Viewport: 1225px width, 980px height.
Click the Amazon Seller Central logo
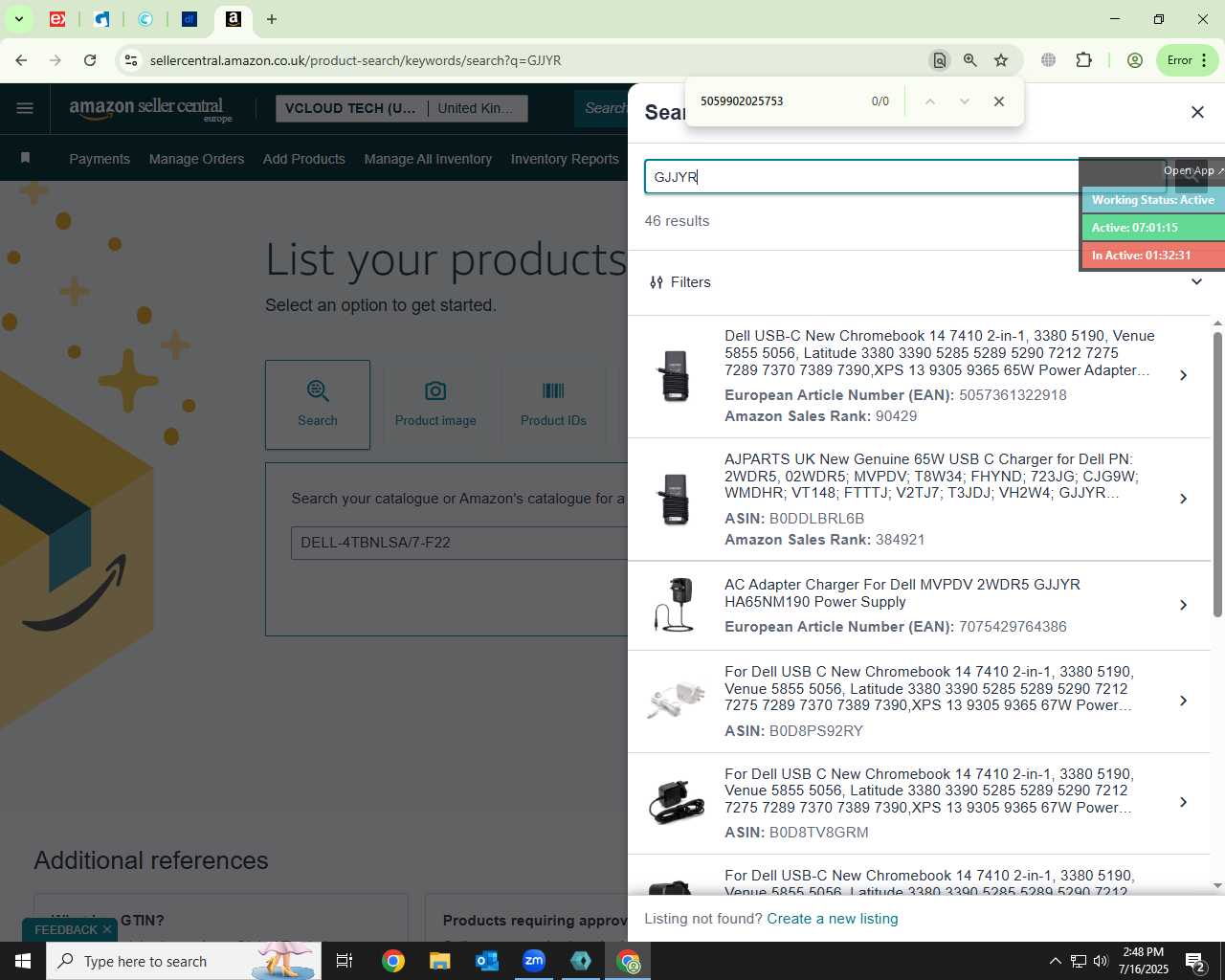(x=150, y=109)
